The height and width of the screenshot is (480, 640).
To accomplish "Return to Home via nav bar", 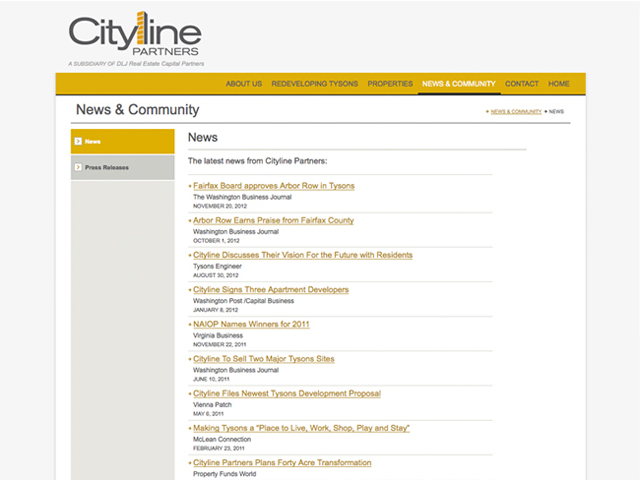I will click(x=559, y=84).
